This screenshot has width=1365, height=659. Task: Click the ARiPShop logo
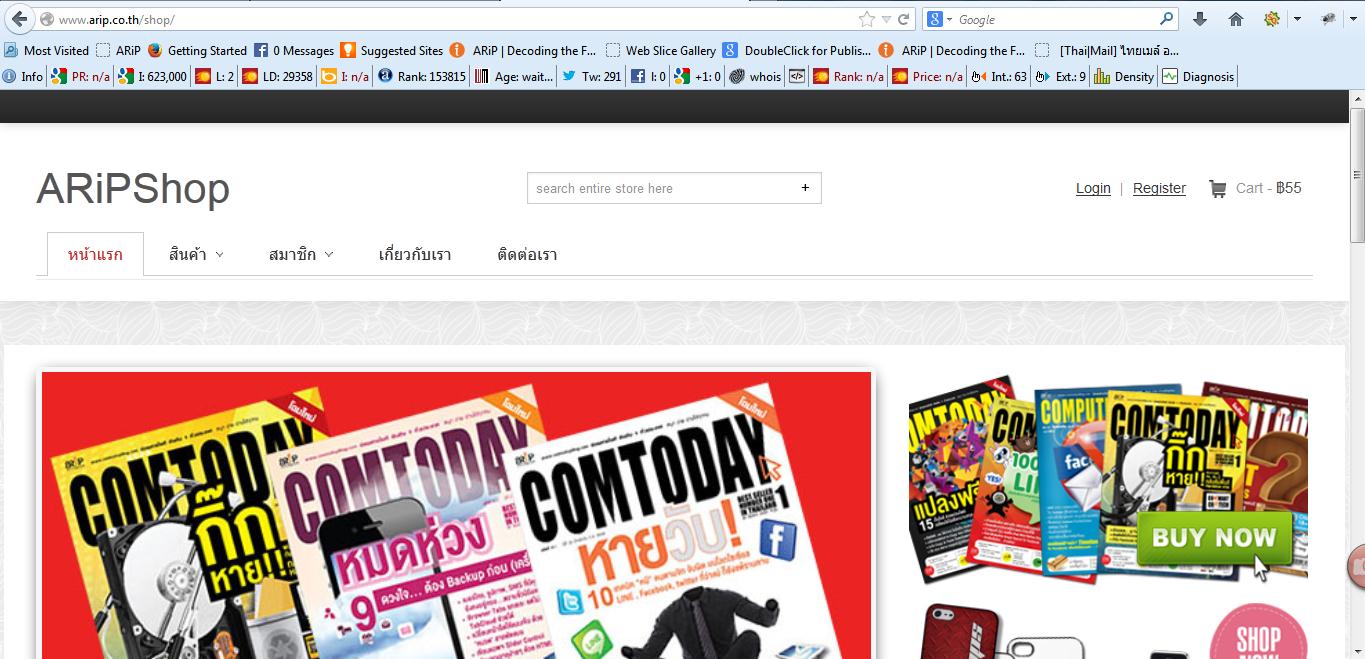[133, 189]
